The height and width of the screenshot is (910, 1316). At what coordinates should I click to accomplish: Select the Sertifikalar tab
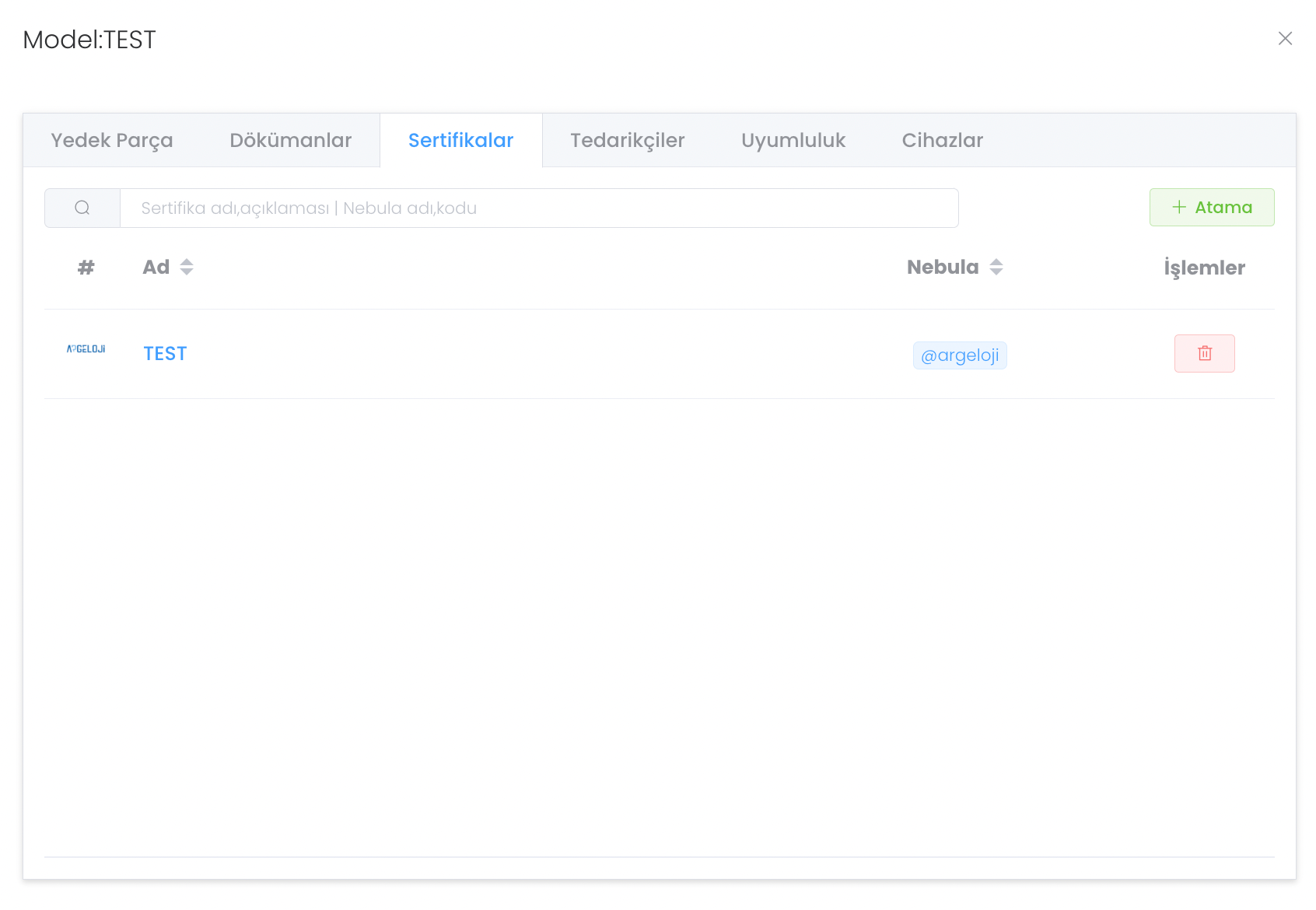(460, 140)
